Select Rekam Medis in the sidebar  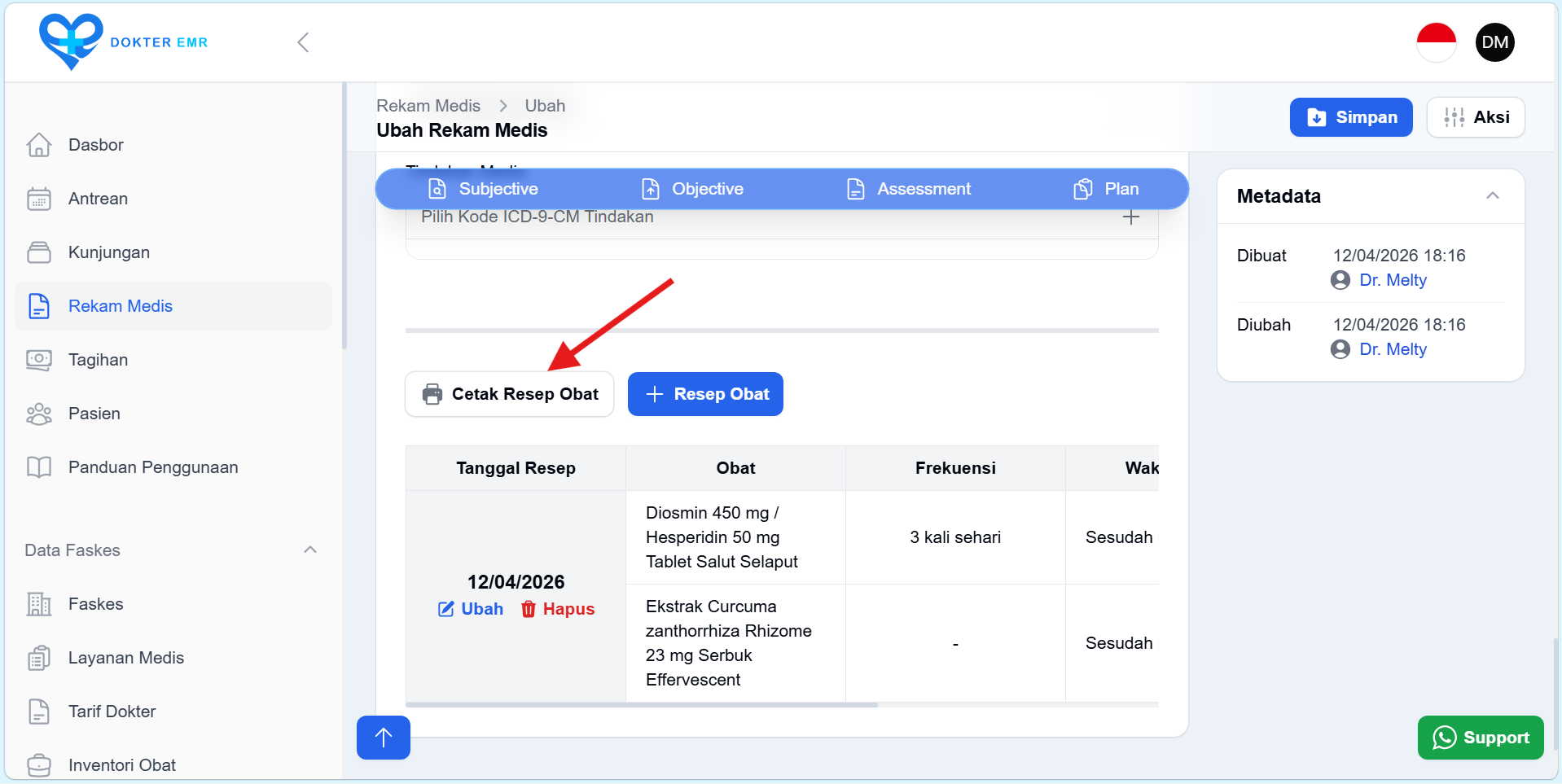(173, 306)
